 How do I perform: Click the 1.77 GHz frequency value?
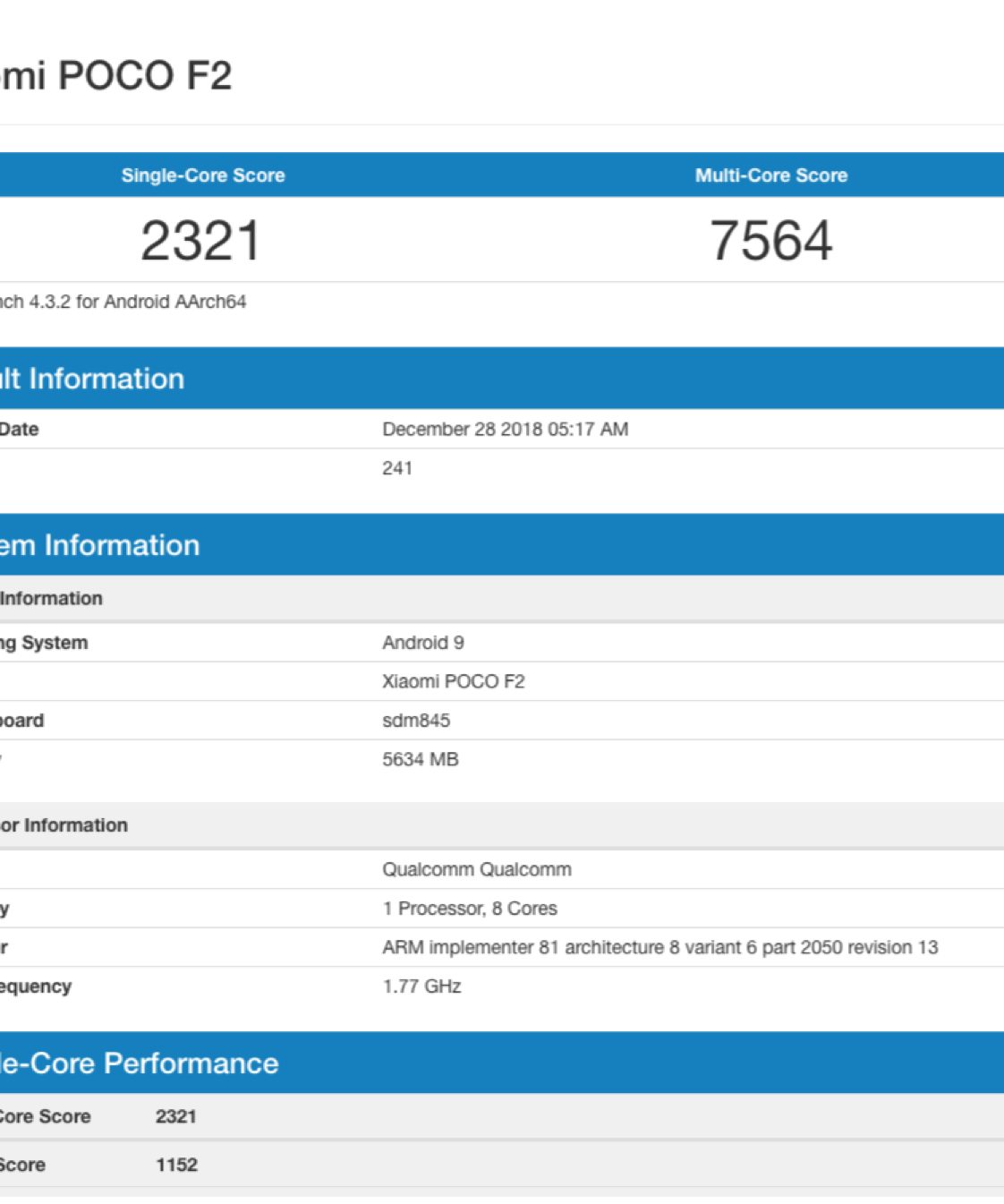(421, 986)
